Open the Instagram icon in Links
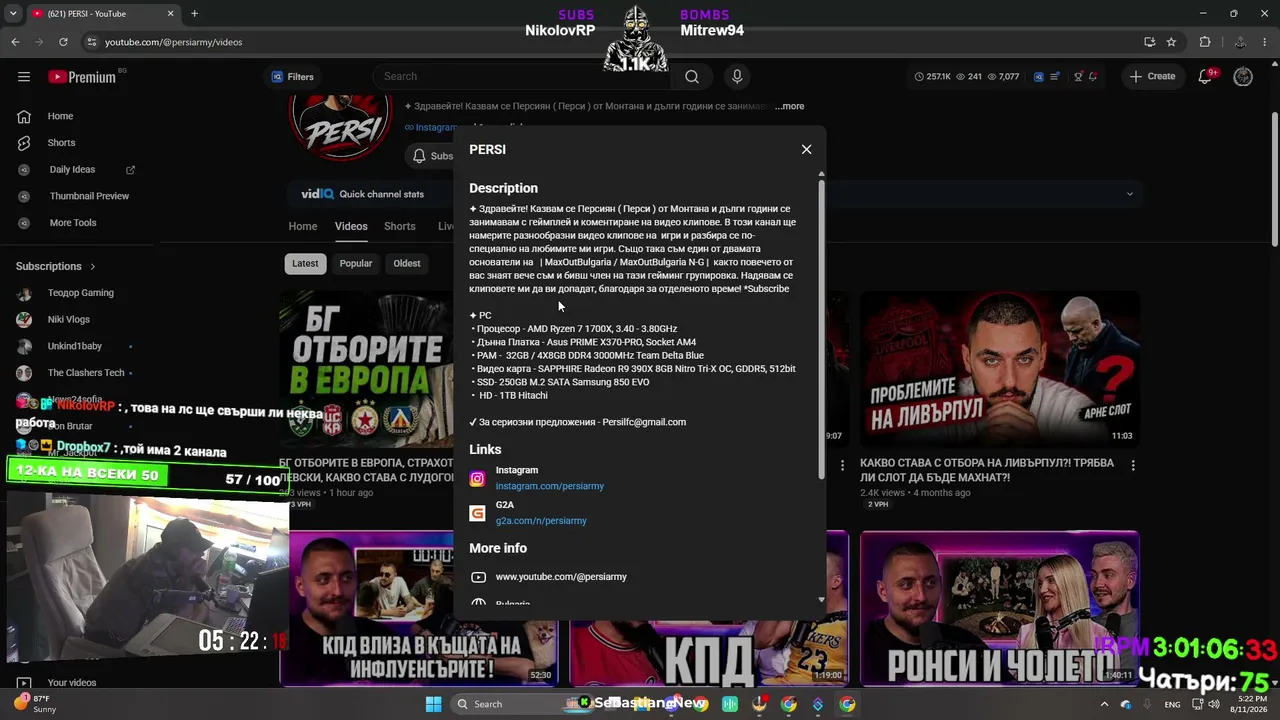This screenshot has height=720, width=1280. (478, 479)
